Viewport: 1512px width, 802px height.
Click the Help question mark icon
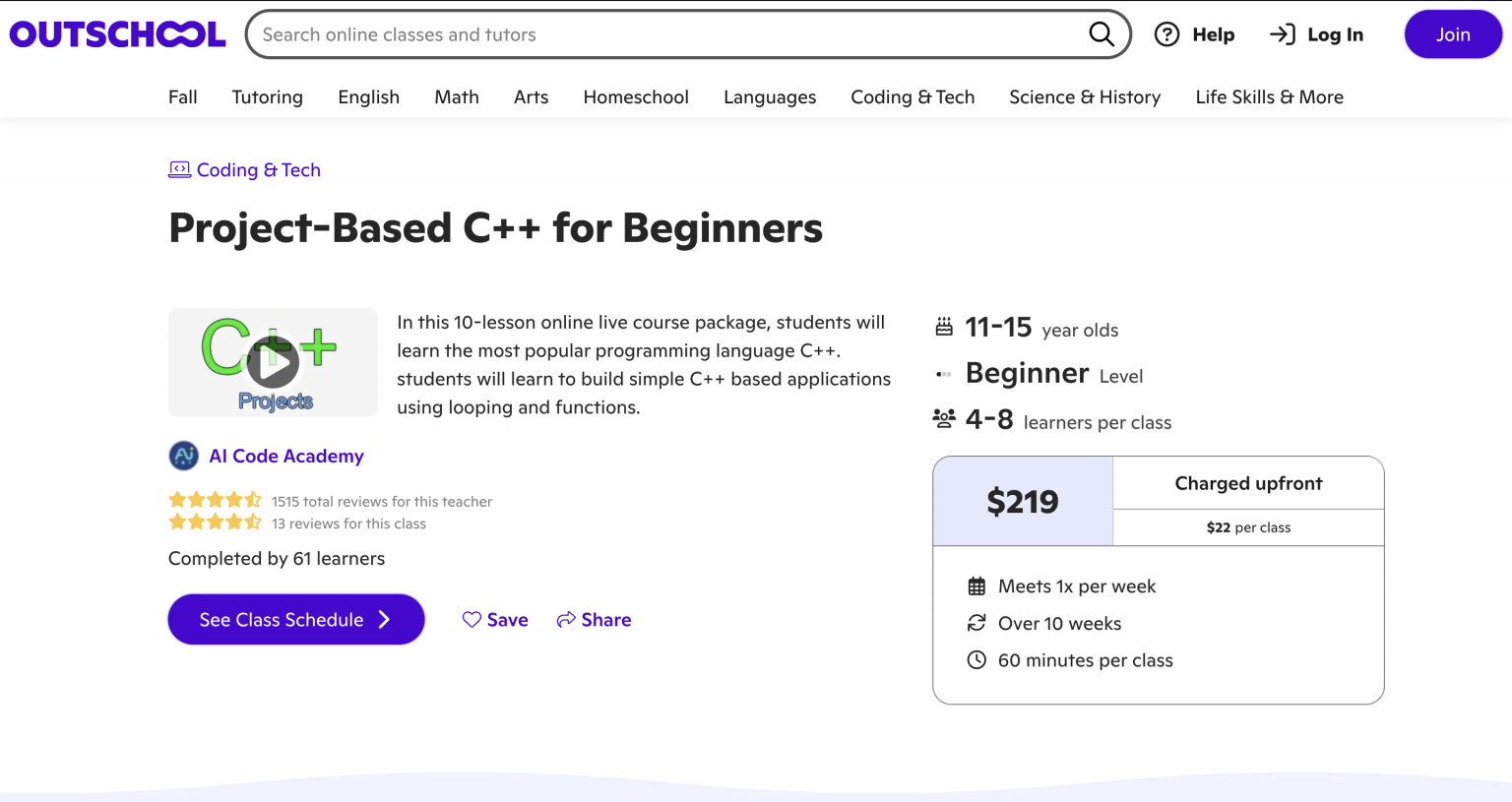1167,33
